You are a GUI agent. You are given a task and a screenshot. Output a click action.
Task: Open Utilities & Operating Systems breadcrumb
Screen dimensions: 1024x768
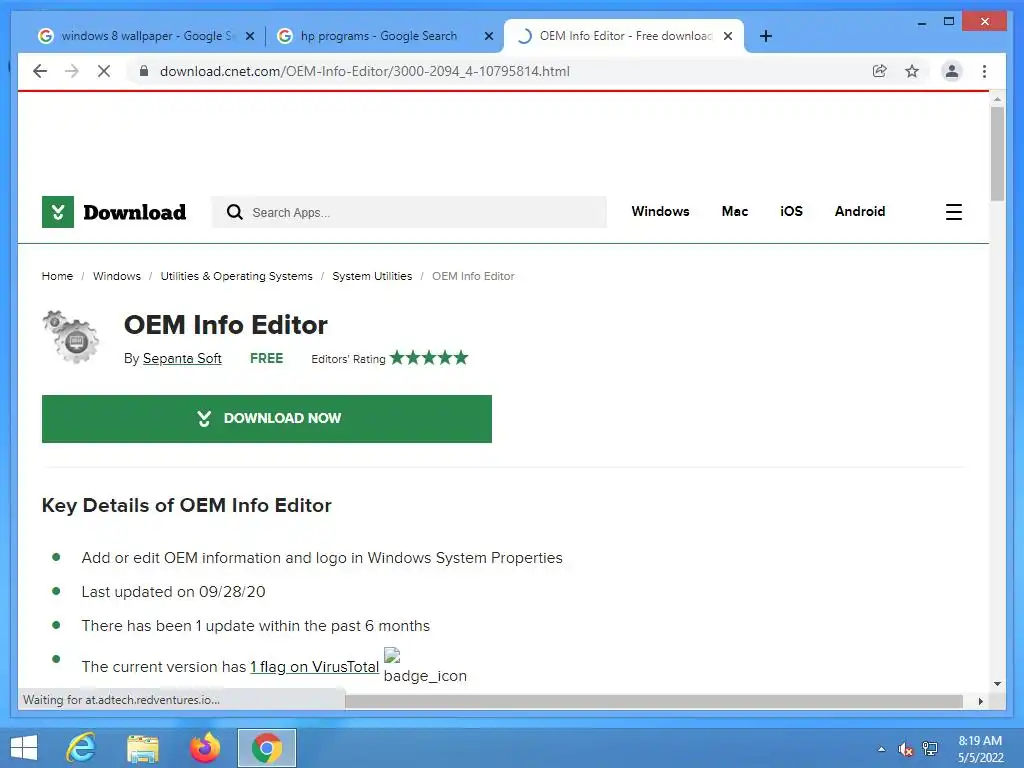(x=236, y=276)
